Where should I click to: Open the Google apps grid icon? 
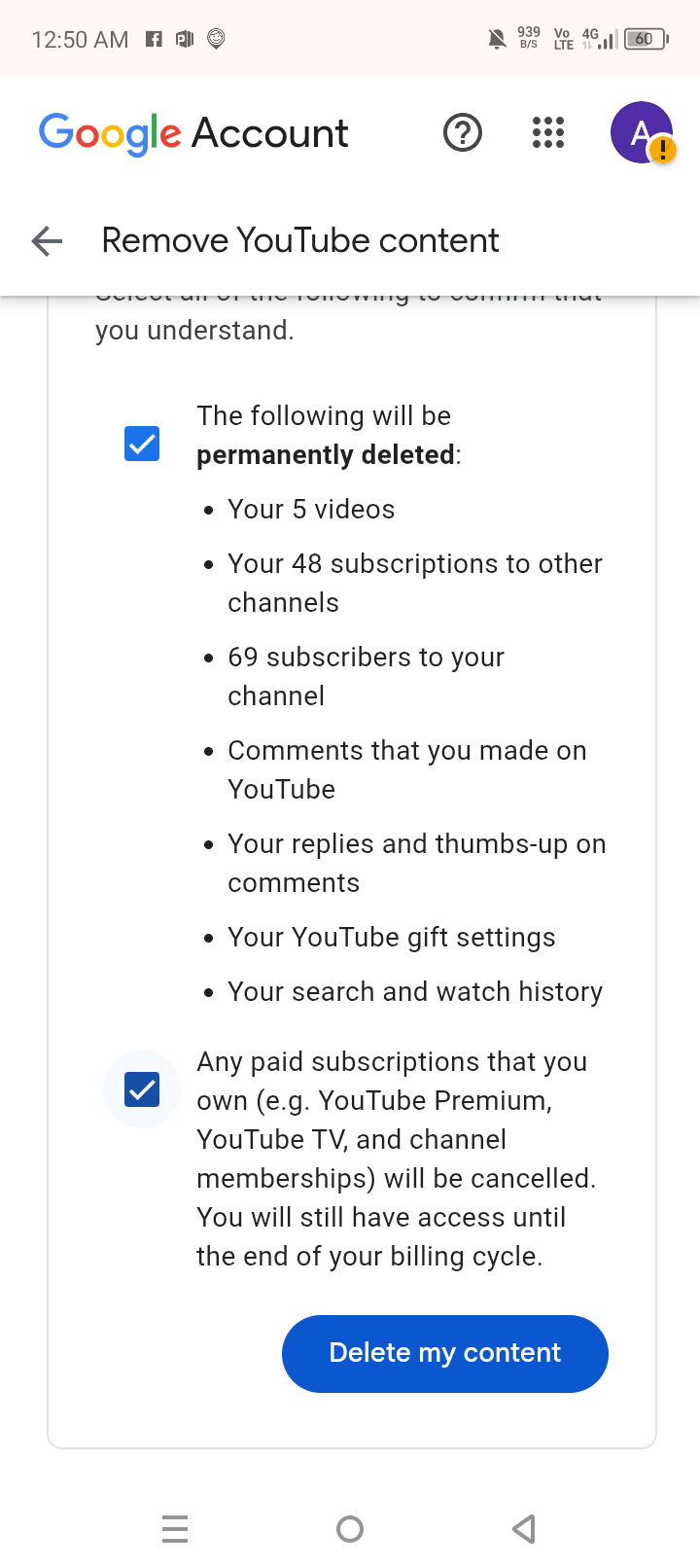(x=548, y=132)
